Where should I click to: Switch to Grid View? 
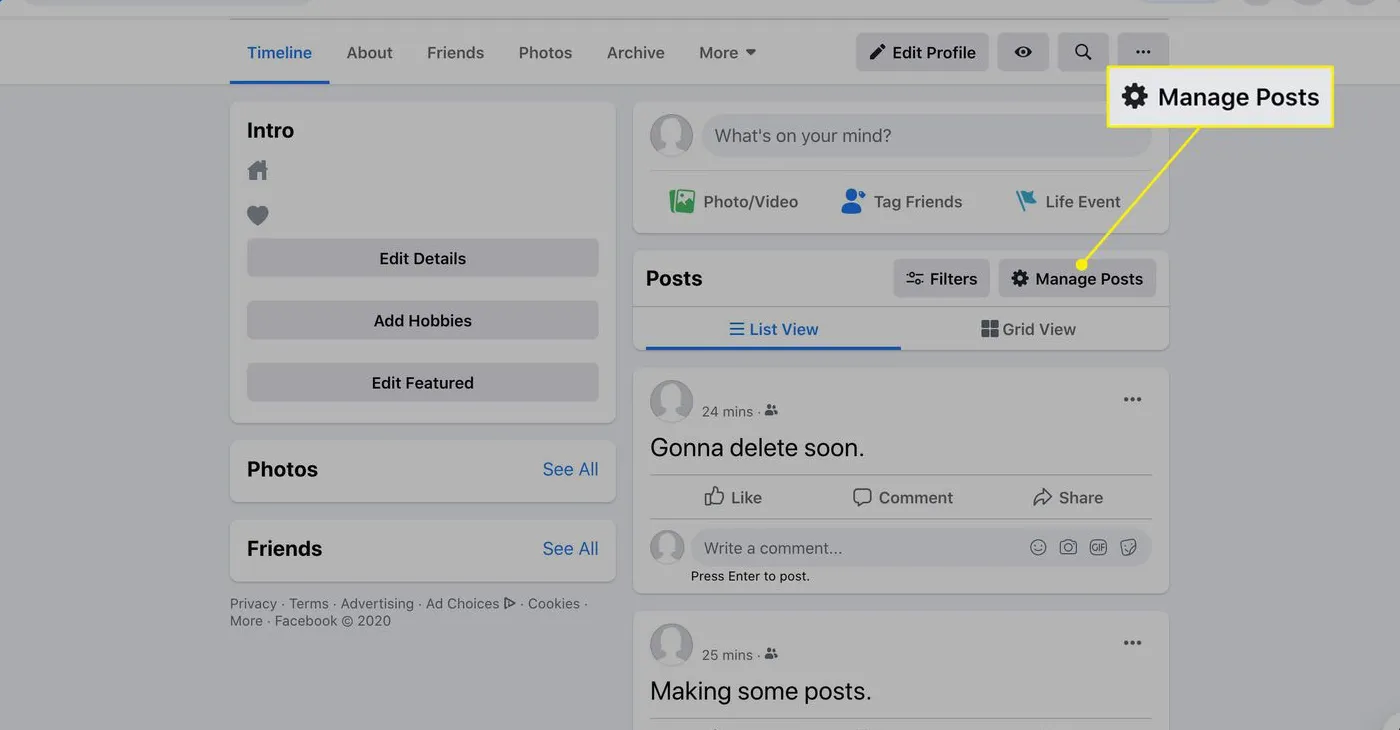[x=1028, y=328]
